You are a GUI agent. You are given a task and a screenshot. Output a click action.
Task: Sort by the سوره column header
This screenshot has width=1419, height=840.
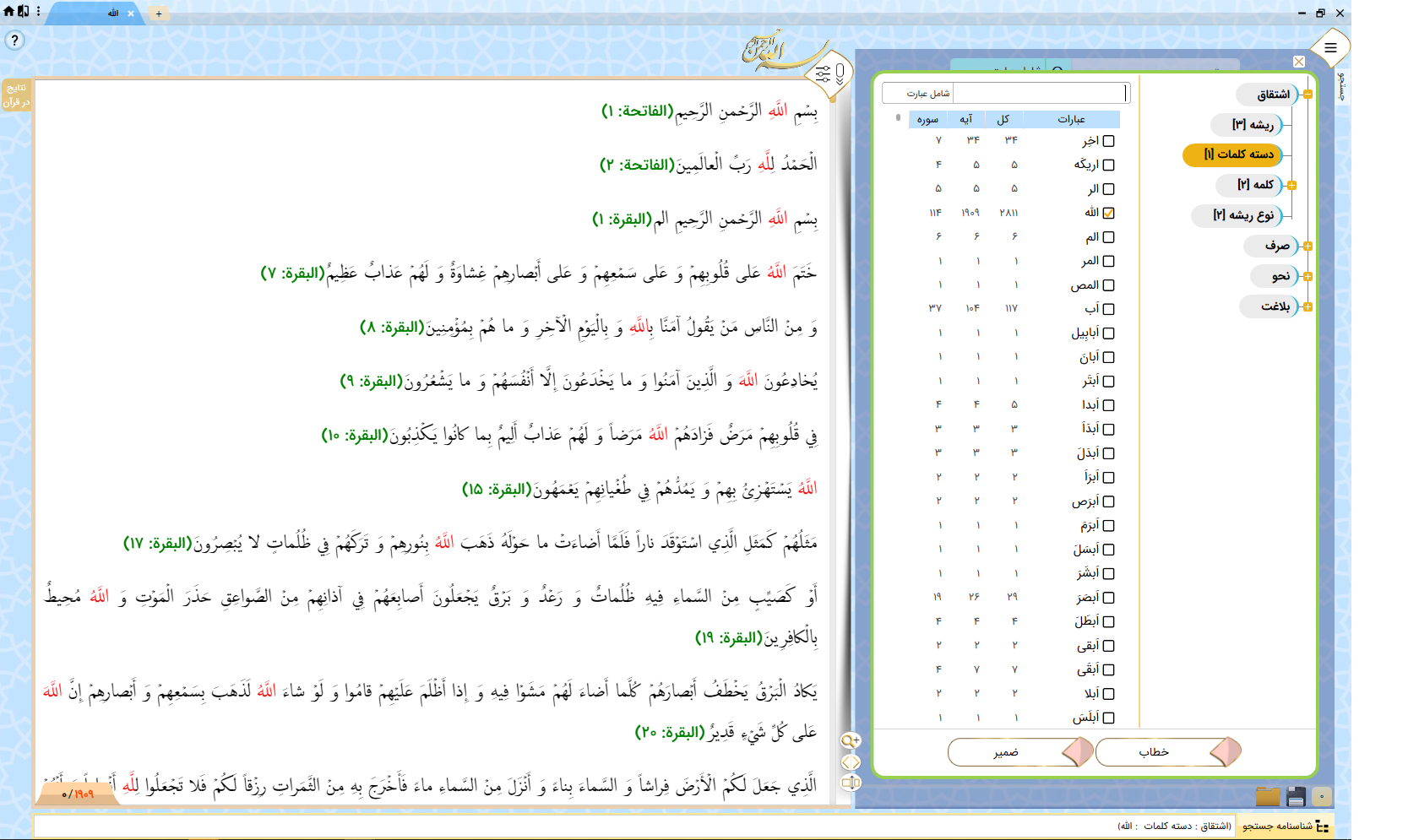pyautogui.click(x=927, y=120)
